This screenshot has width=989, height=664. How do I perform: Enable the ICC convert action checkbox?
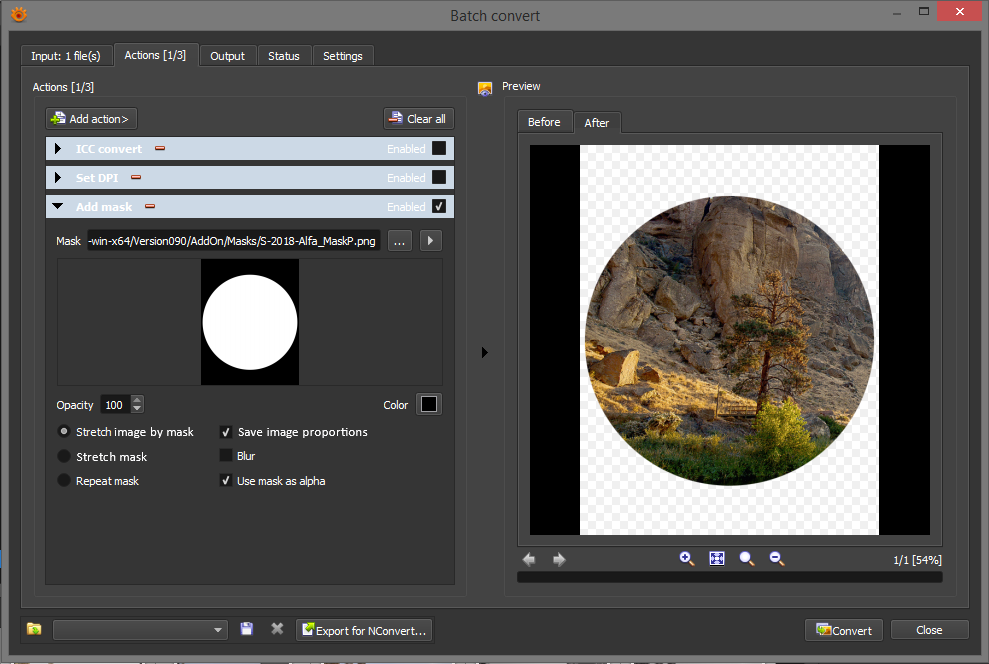[x=439, y=149]
